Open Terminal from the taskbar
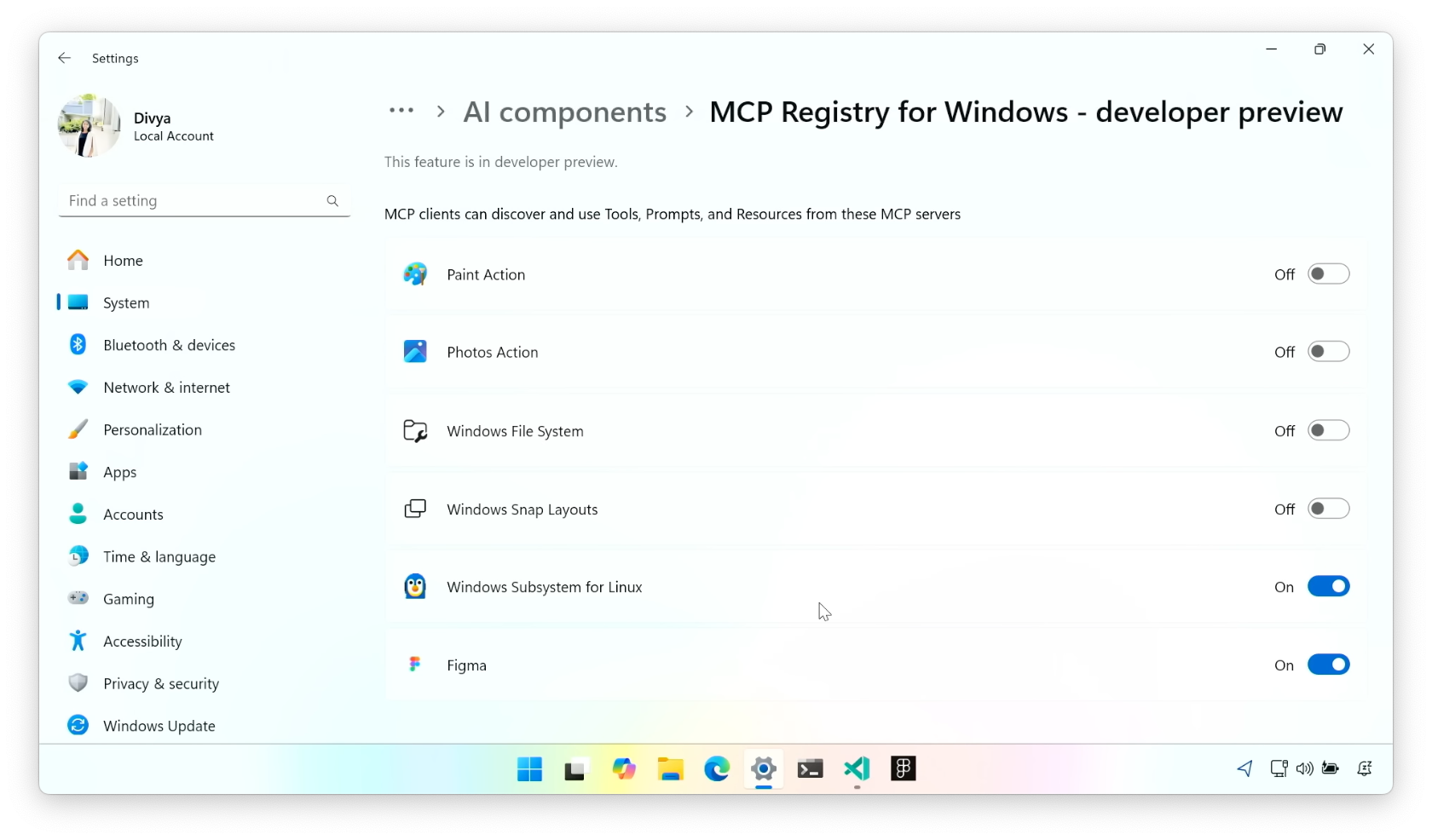The height and width of the screenshot is (840, 1432). (x=810, y=769)
